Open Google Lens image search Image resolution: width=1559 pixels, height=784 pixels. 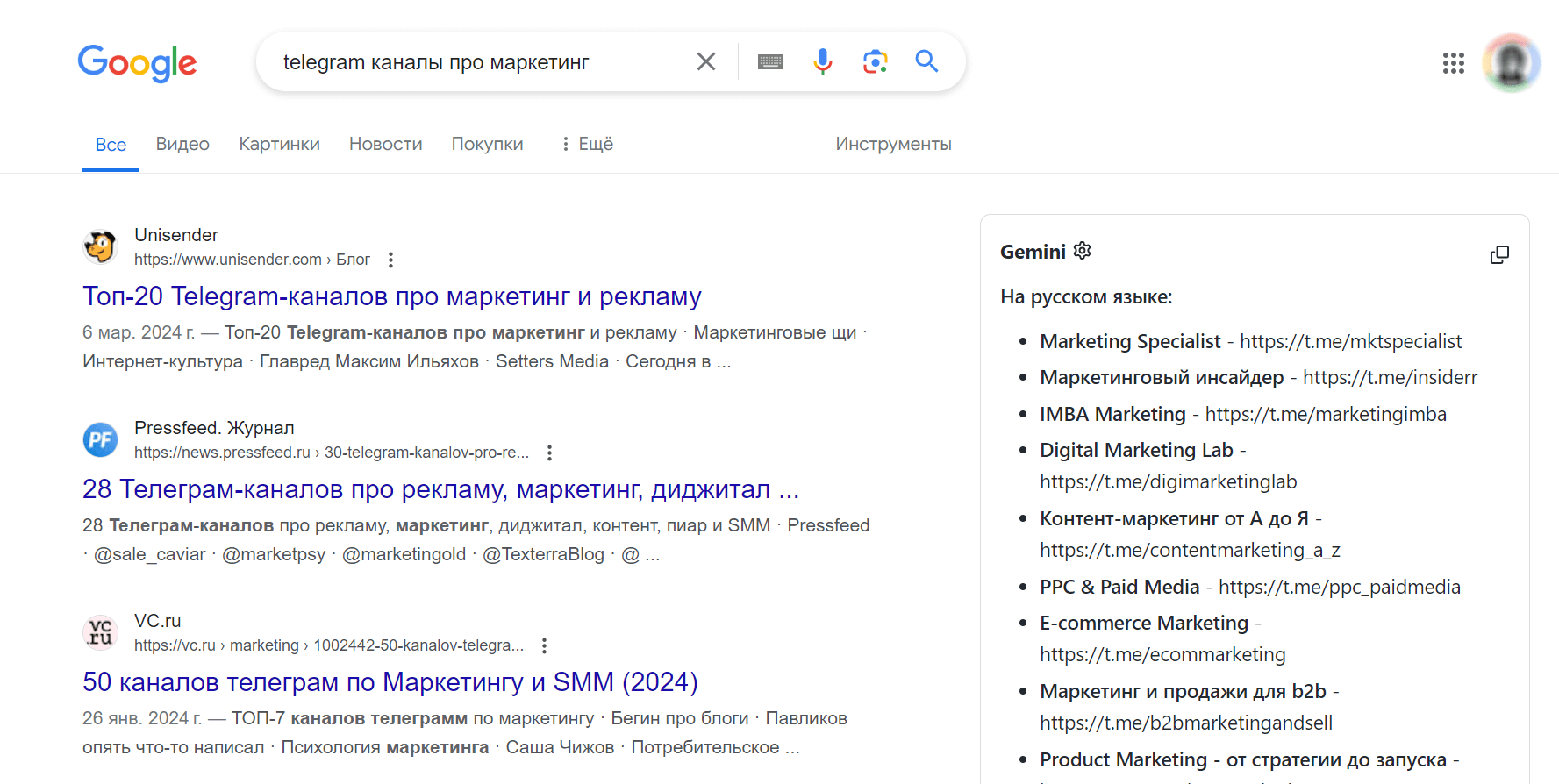coord(875,61)
